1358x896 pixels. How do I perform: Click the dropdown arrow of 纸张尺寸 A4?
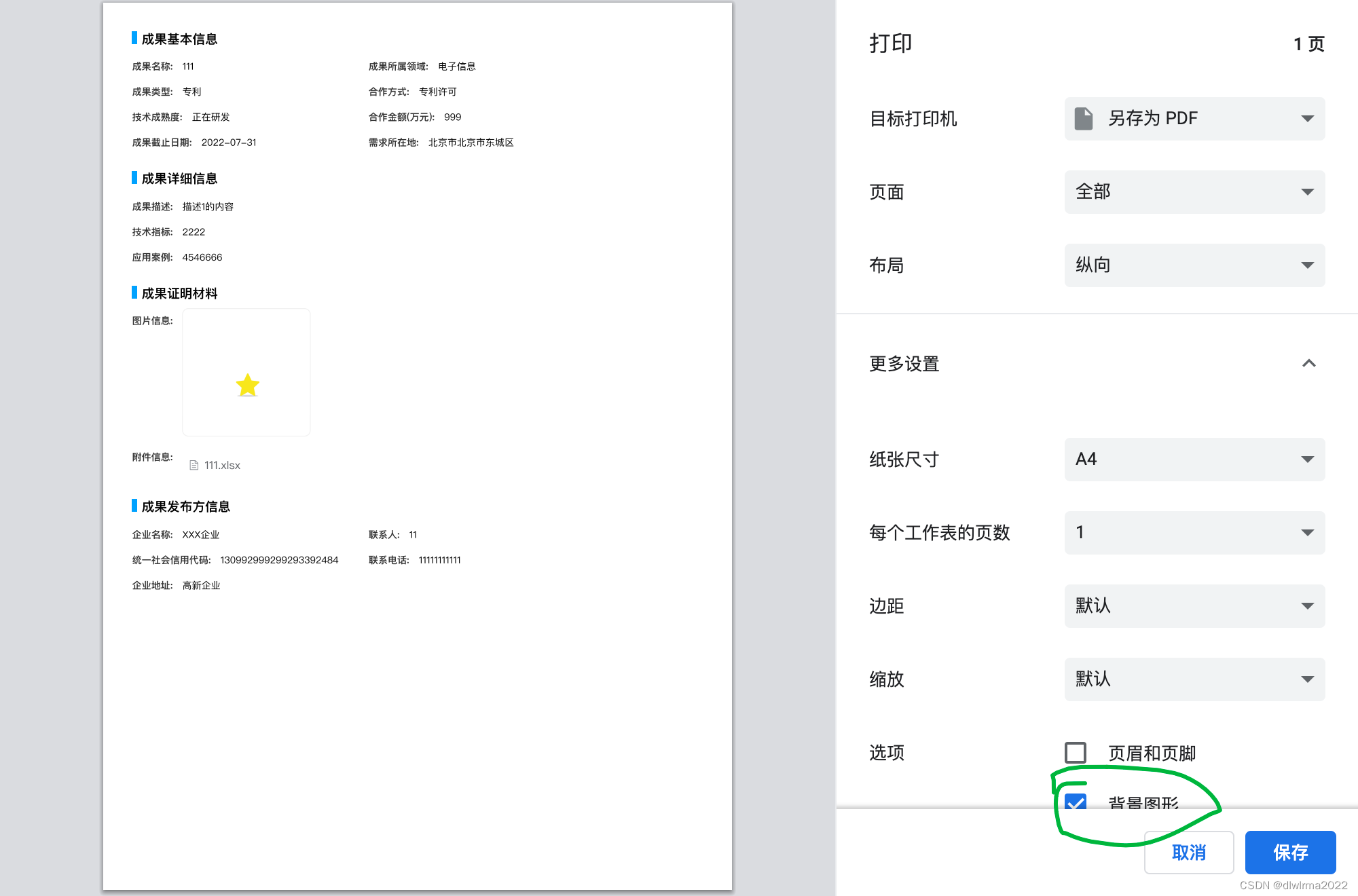(1307, 460)
